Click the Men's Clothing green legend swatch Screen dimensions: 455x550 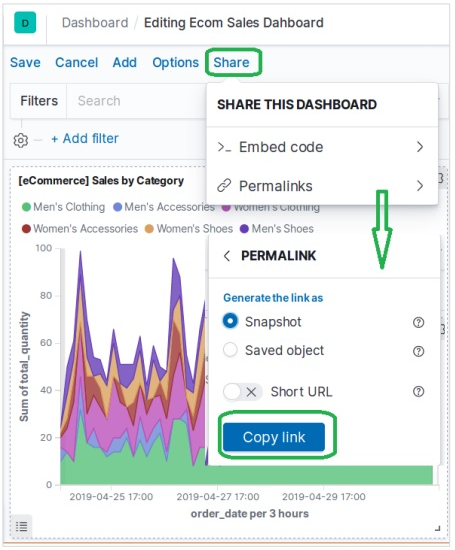click(x=26, y=207)
